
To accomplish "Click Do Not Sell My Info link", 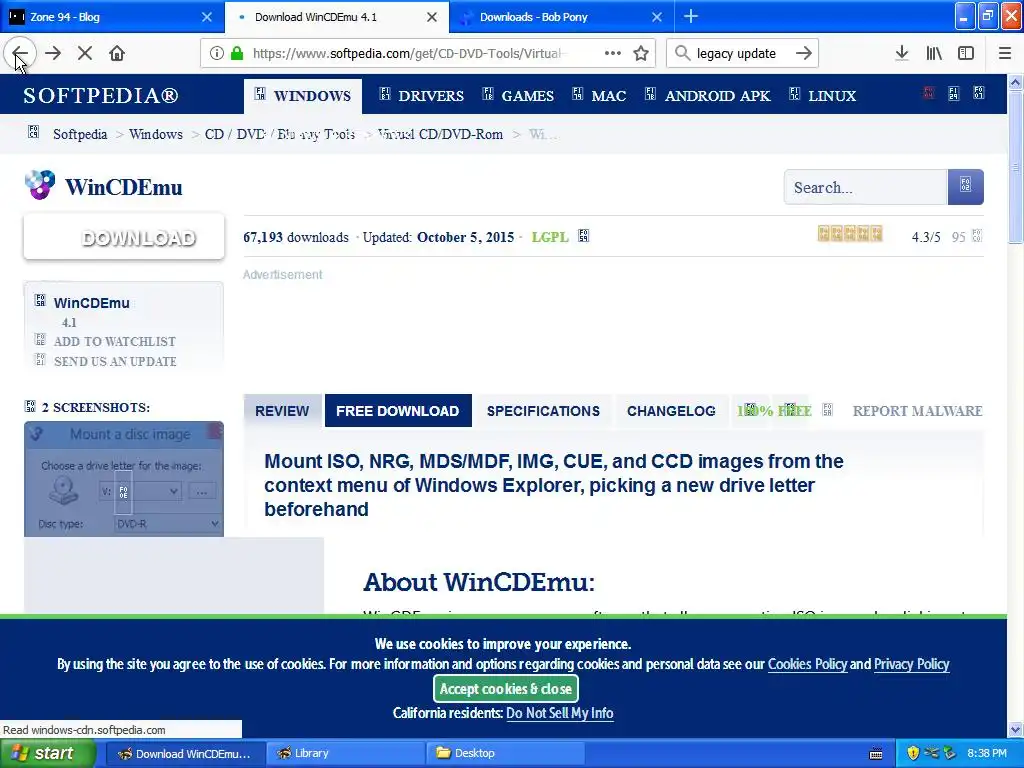I will [560, 712].
